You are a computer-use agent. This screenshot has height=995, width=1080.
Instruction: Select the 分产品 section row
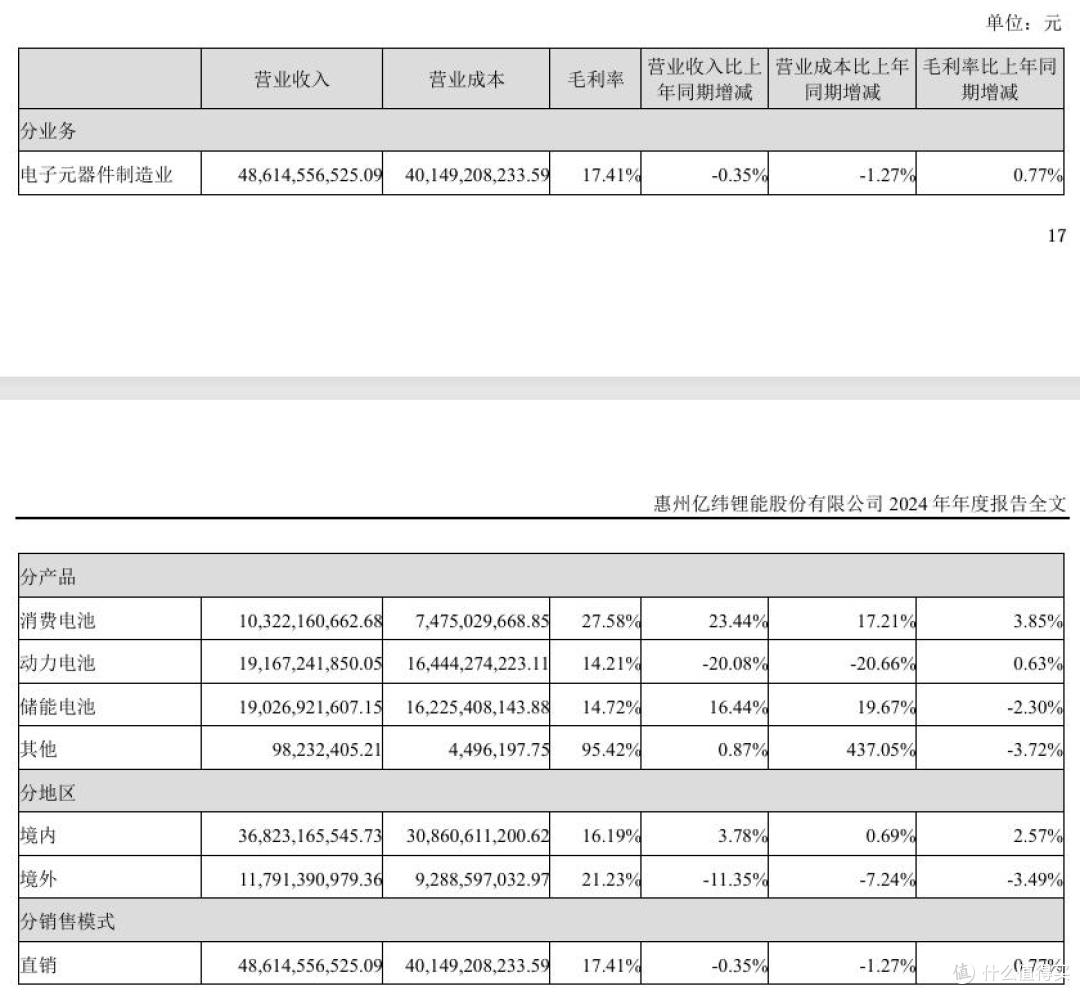pyautogui.click(x=541, y=576)
